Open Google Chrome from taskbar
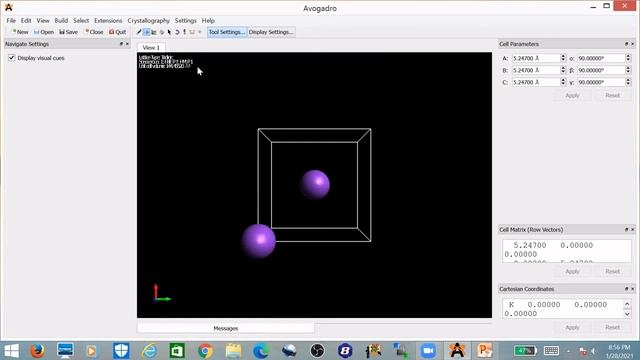 point(205,351)
